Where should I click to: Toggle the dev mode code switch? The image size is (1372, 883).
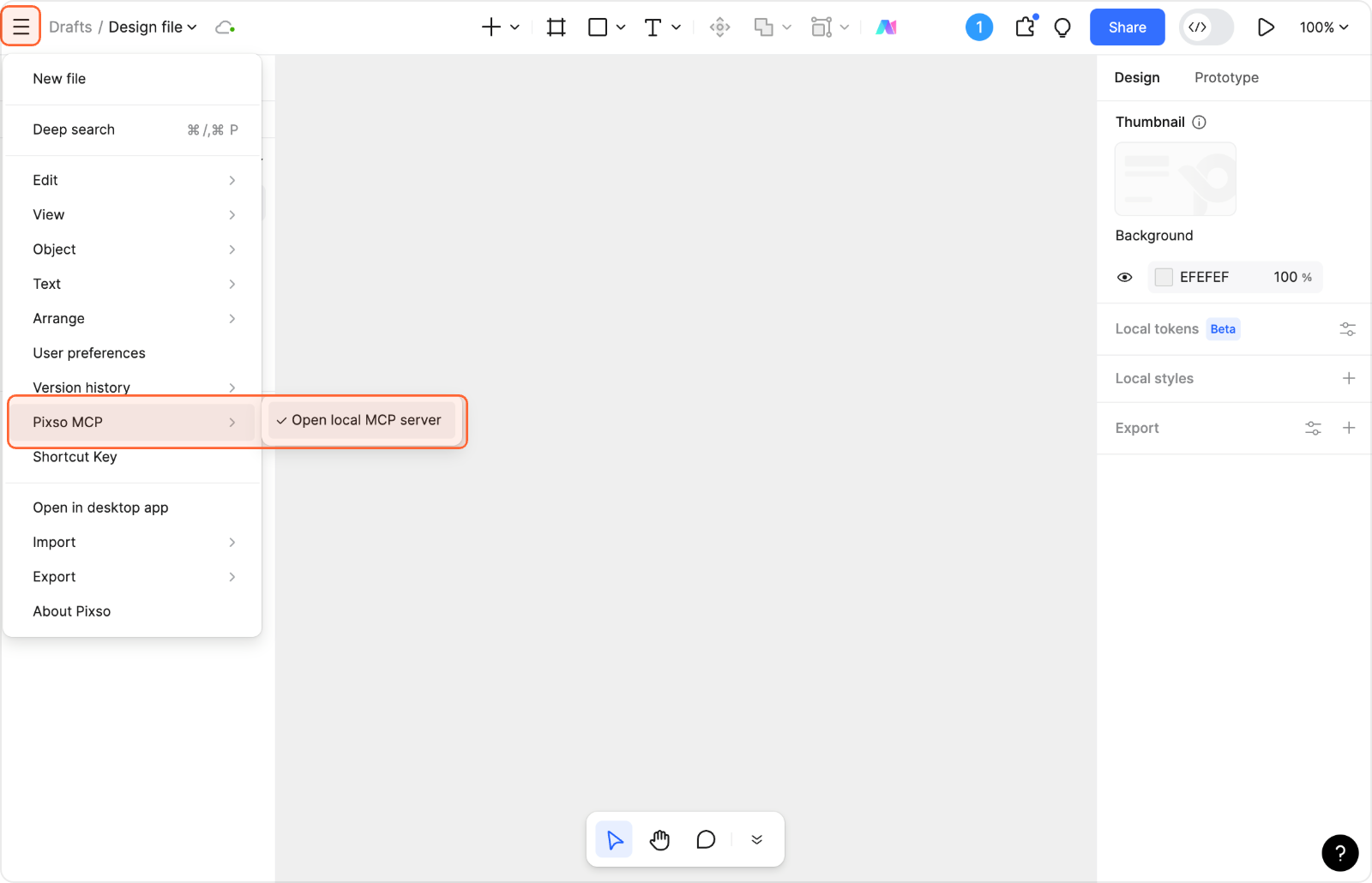coord(1206,27)
